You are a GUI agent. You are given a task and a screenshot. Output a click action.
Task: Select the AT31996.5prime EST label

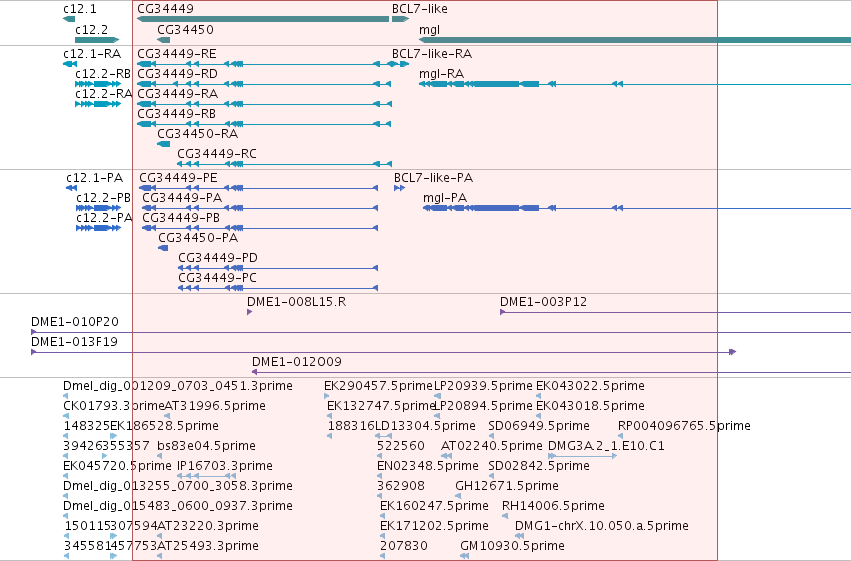[215, 406]
